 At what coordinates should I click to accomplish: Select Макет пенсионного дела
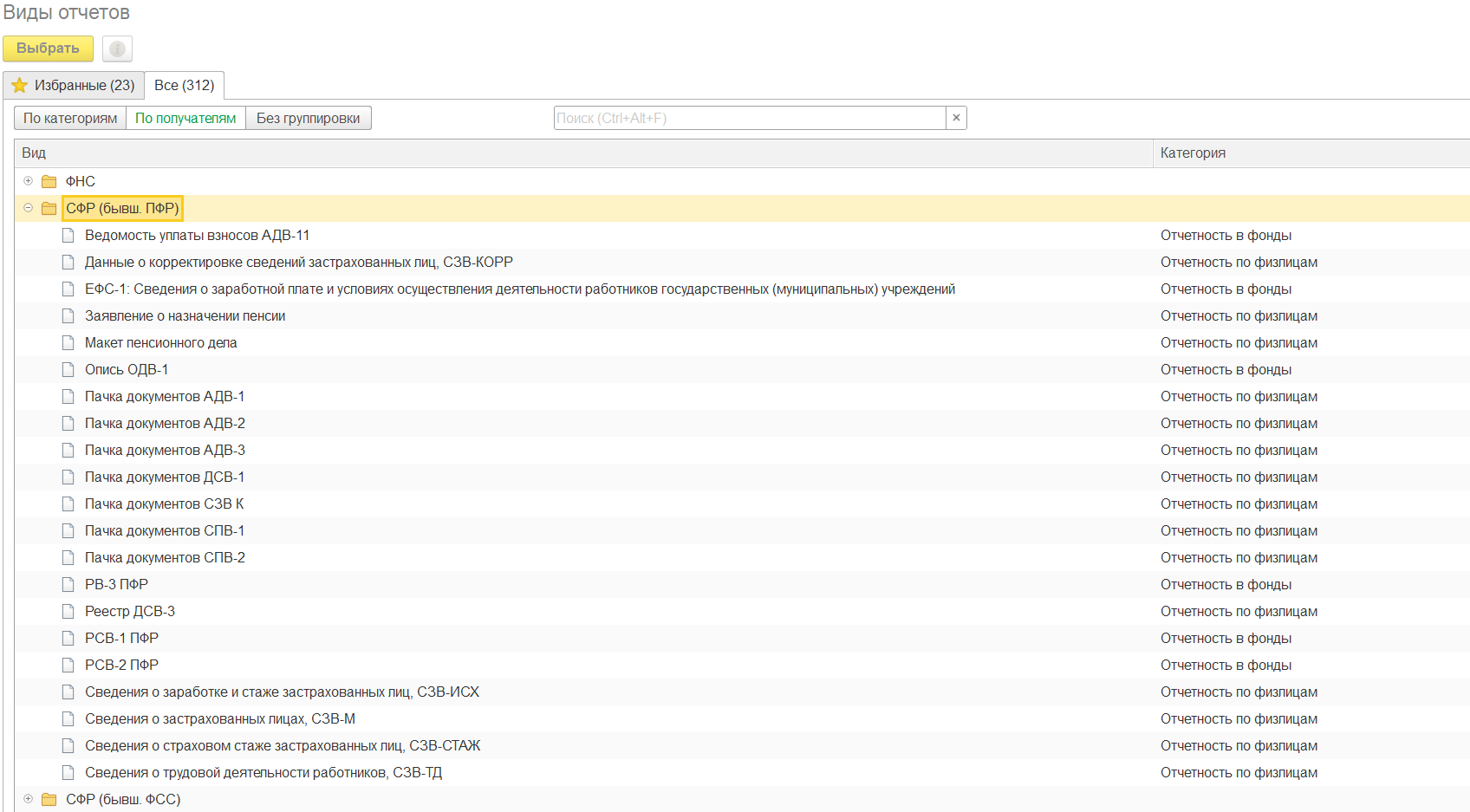[x=161, y=342]
